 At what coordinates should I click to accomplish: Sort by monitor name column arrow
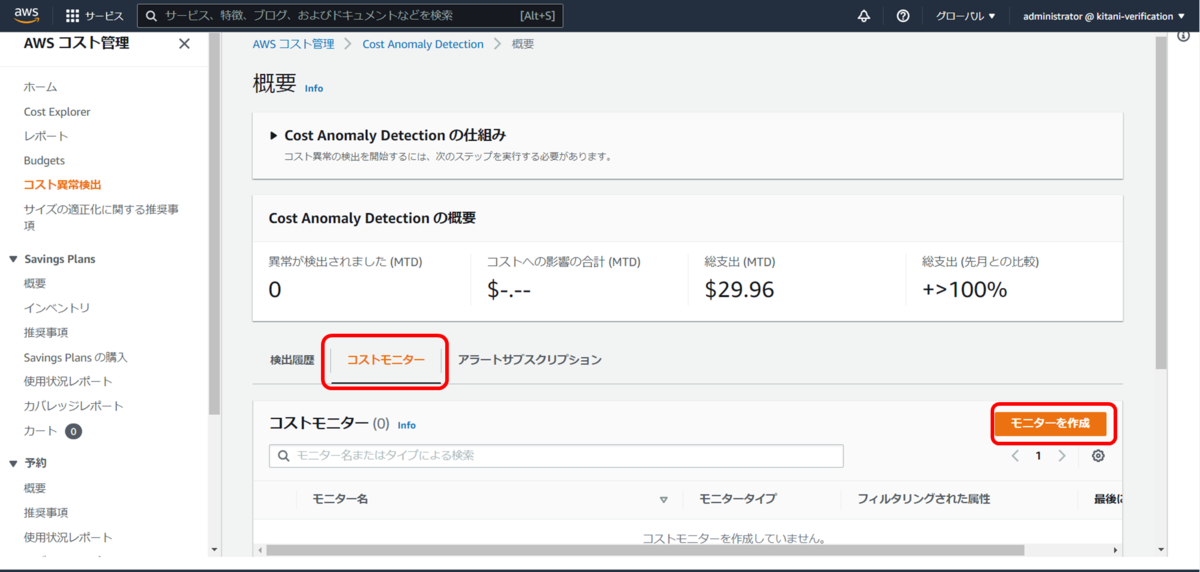click(x=663, y=499)
